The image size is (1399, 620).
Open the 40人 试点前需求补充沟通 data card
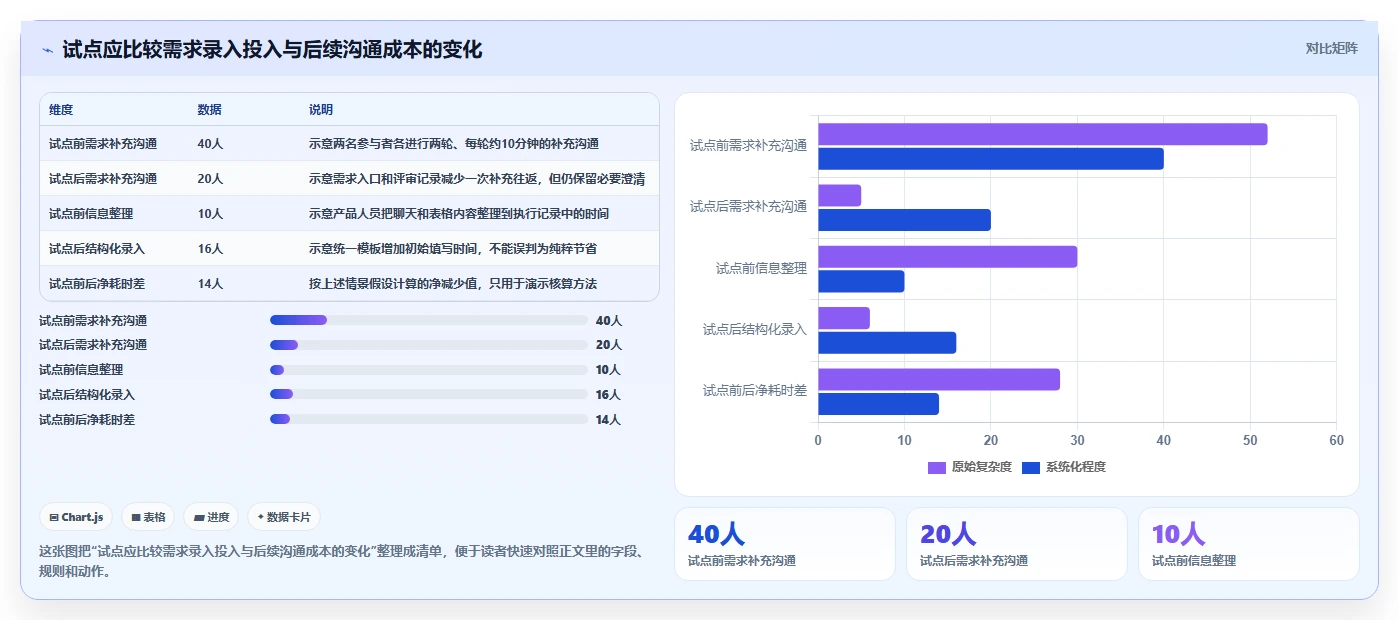[785, 544]
